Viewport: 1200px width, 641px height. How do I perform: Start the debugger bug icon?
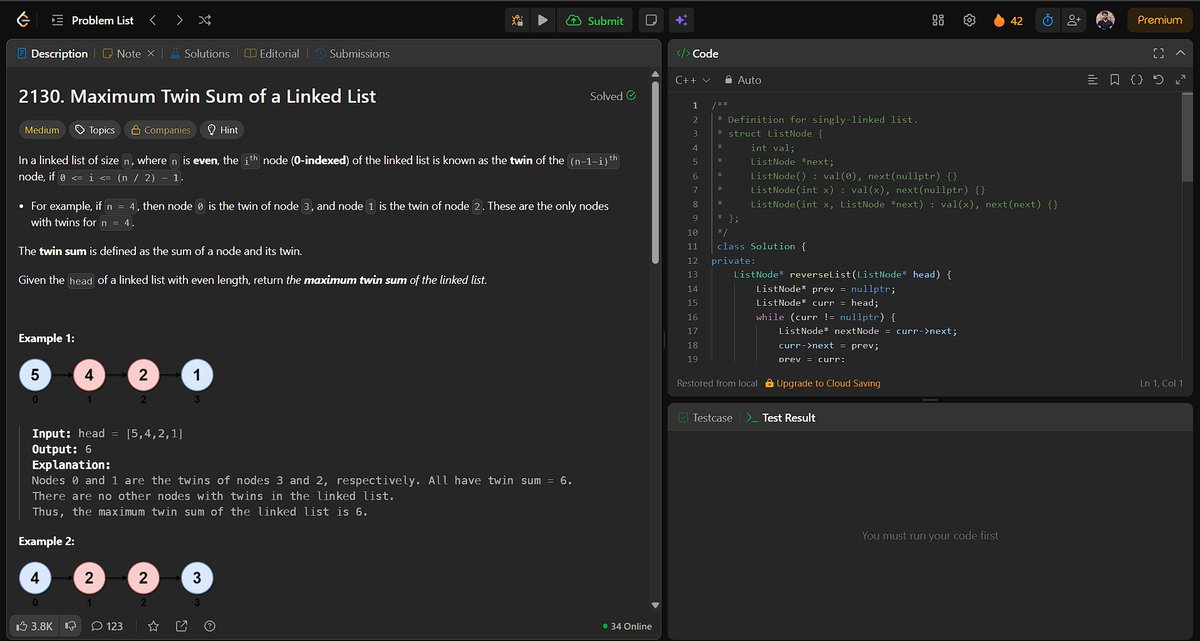(x=518, y=20)
